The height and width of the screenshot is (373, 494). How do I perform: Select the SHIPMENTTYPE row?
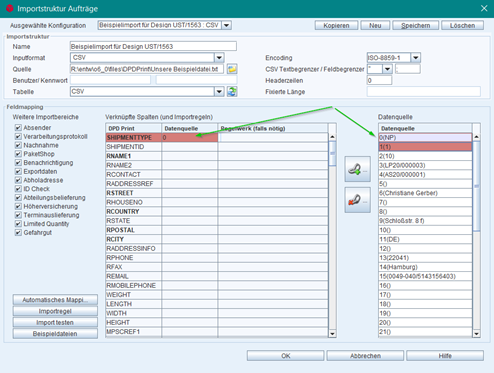click(217, 137)
